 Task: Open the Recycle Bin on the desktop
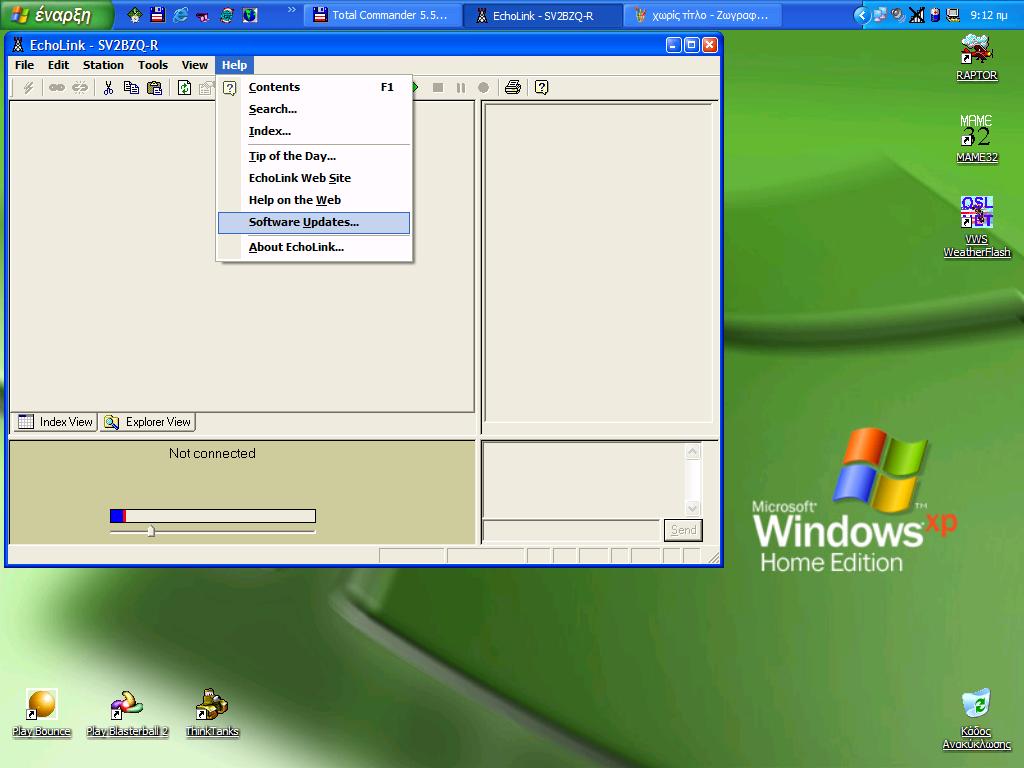click(x=976, y=719)
